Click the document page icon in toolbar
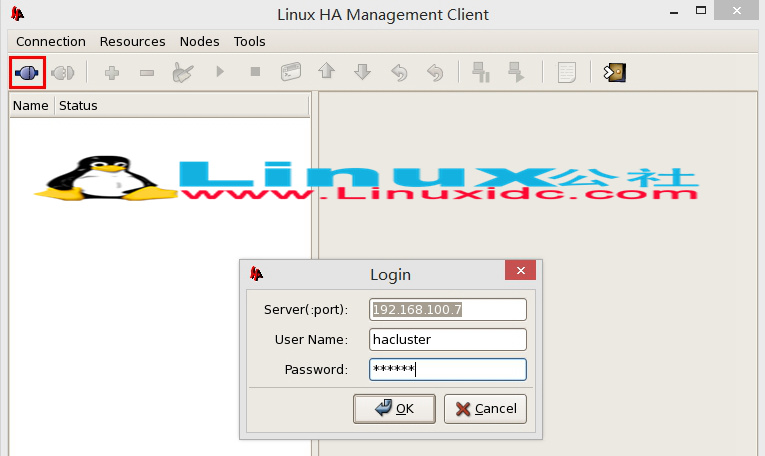 pos(567,72)
